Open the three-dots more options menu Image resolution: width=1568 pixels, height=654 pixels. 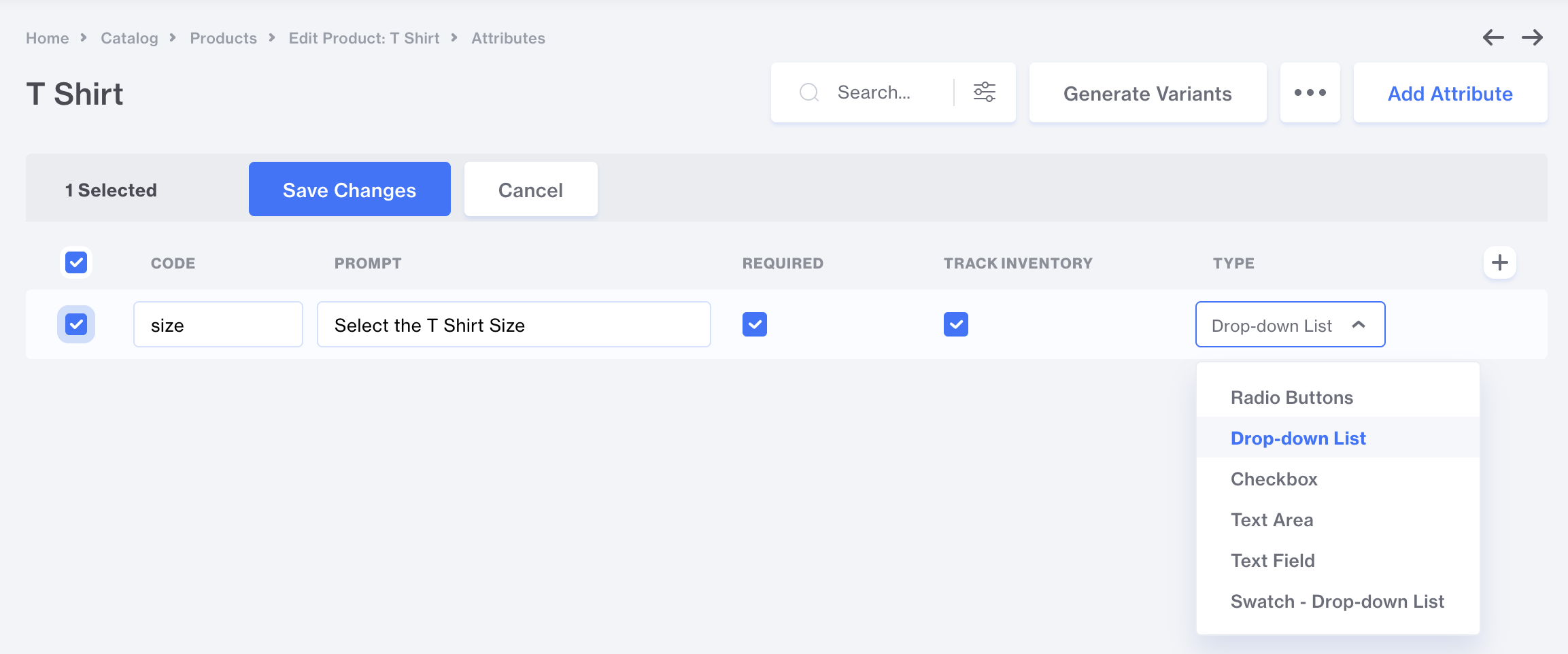pyautogui.click(x=1310, y=92)
